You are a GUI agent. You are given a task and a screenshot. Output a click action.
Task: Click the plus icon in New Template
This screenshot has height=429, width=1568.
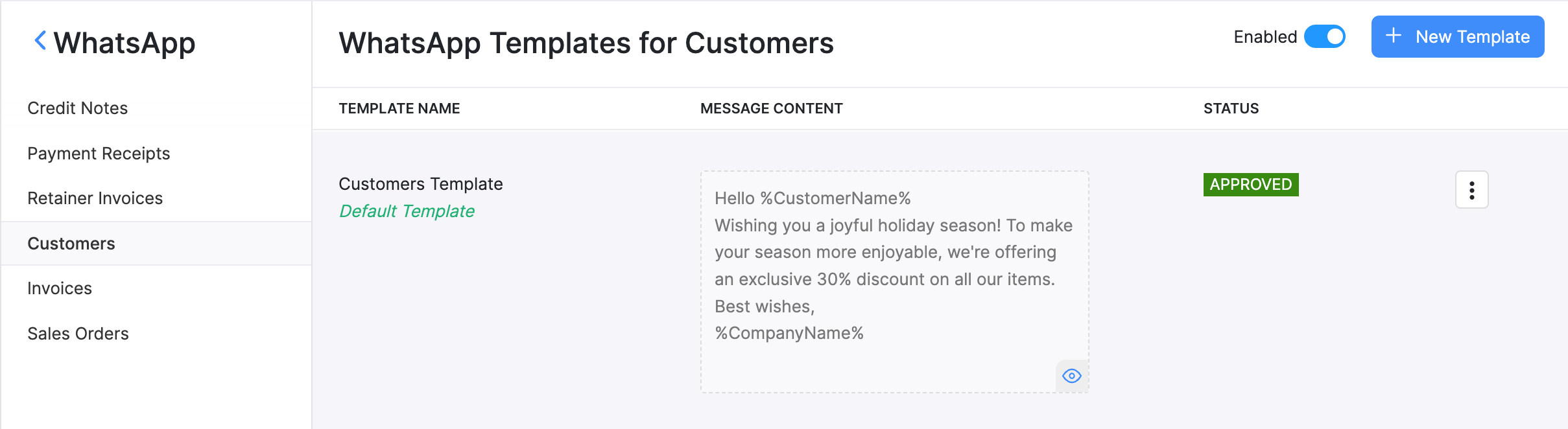click(x=1393, y=36)
